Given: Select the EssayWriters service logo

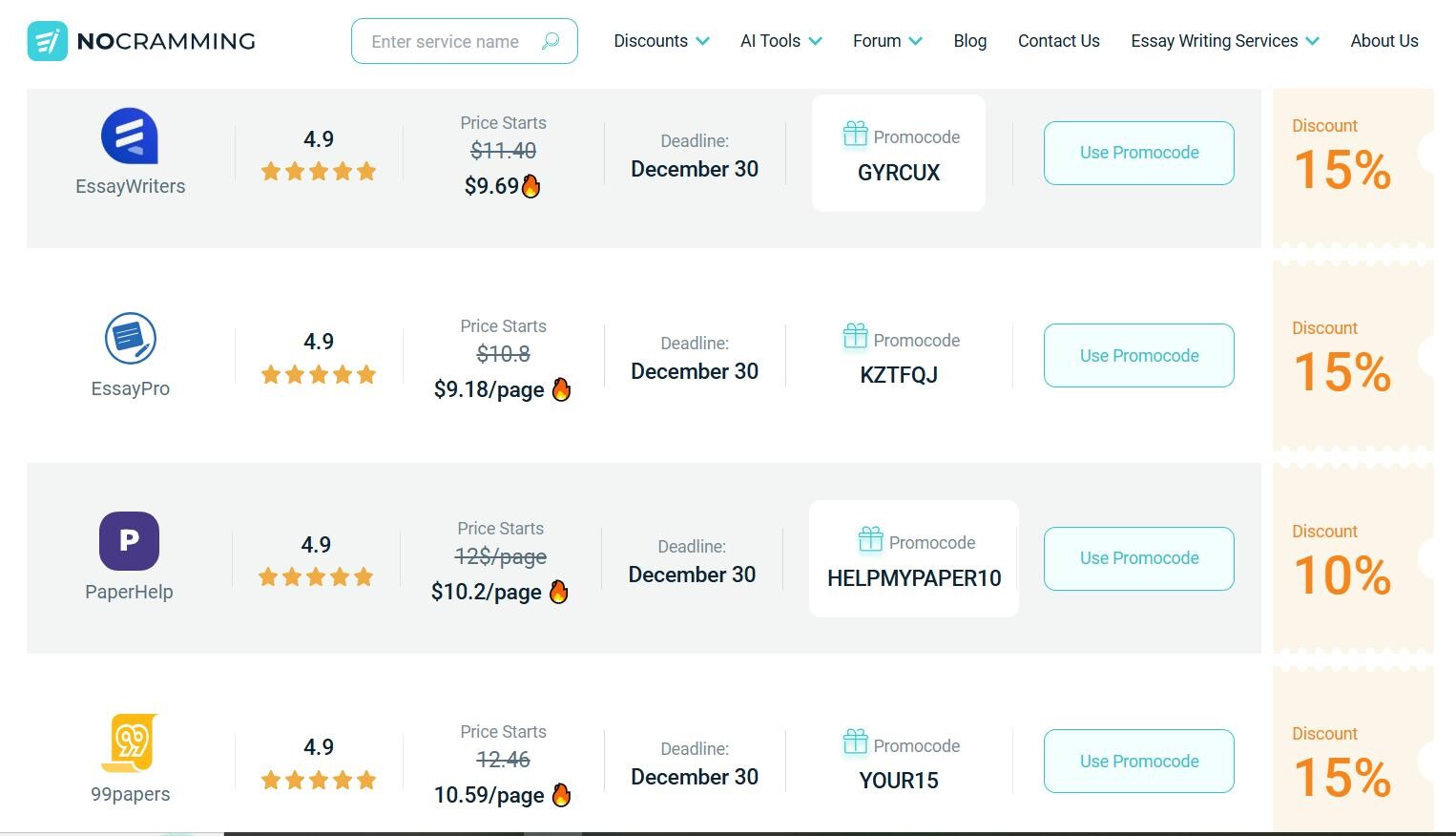Looking at the screenshot, I should pyautogui.click(x=130, y=136).
